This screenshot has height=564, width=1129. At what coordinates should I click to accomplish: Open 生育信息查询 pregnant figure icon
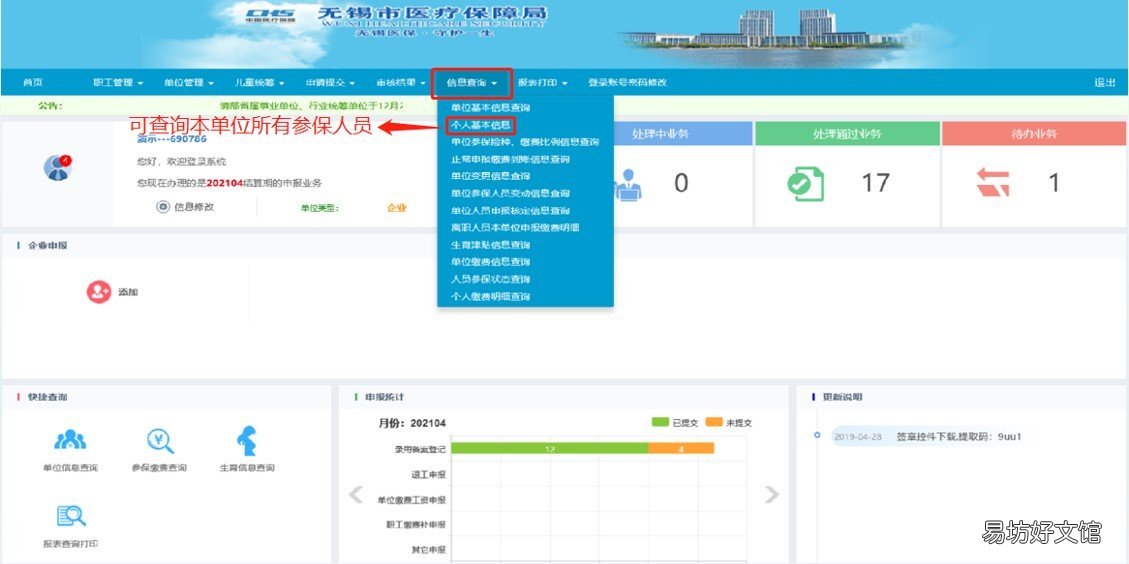click(246, 441)
